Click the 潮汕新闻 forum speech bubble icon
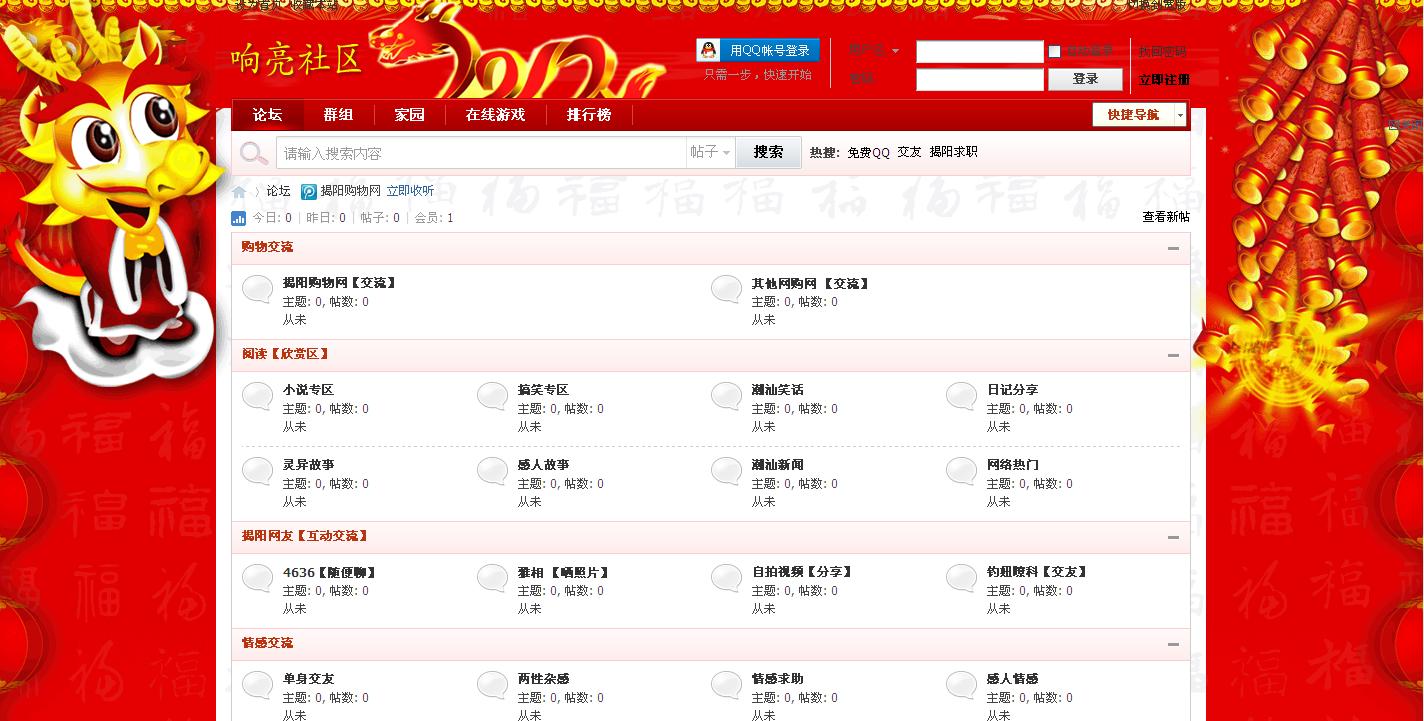This screenshot has height=721, width=1424. coord(725,471)
